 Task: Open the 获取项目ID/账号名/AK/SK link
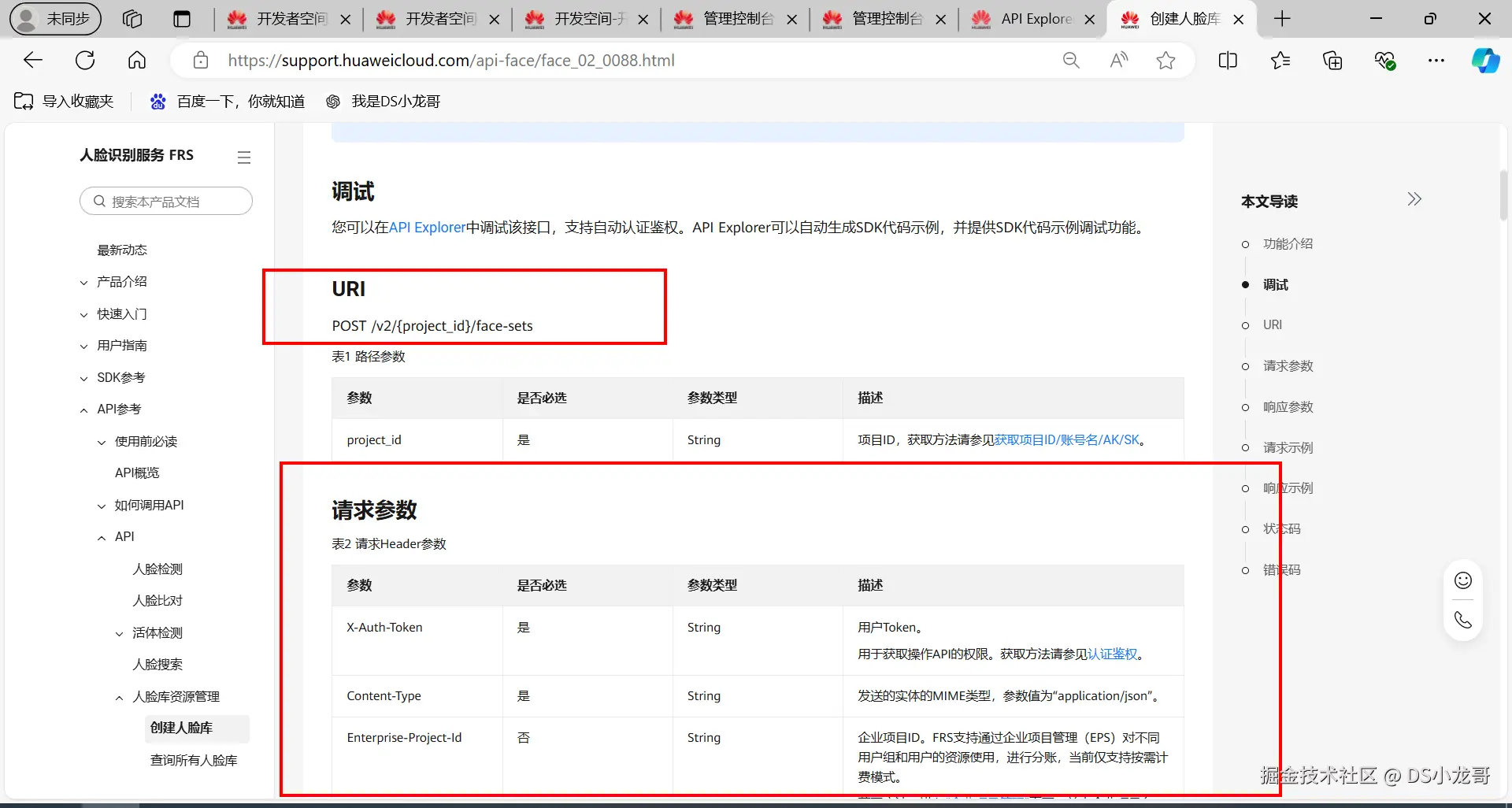1067,439
